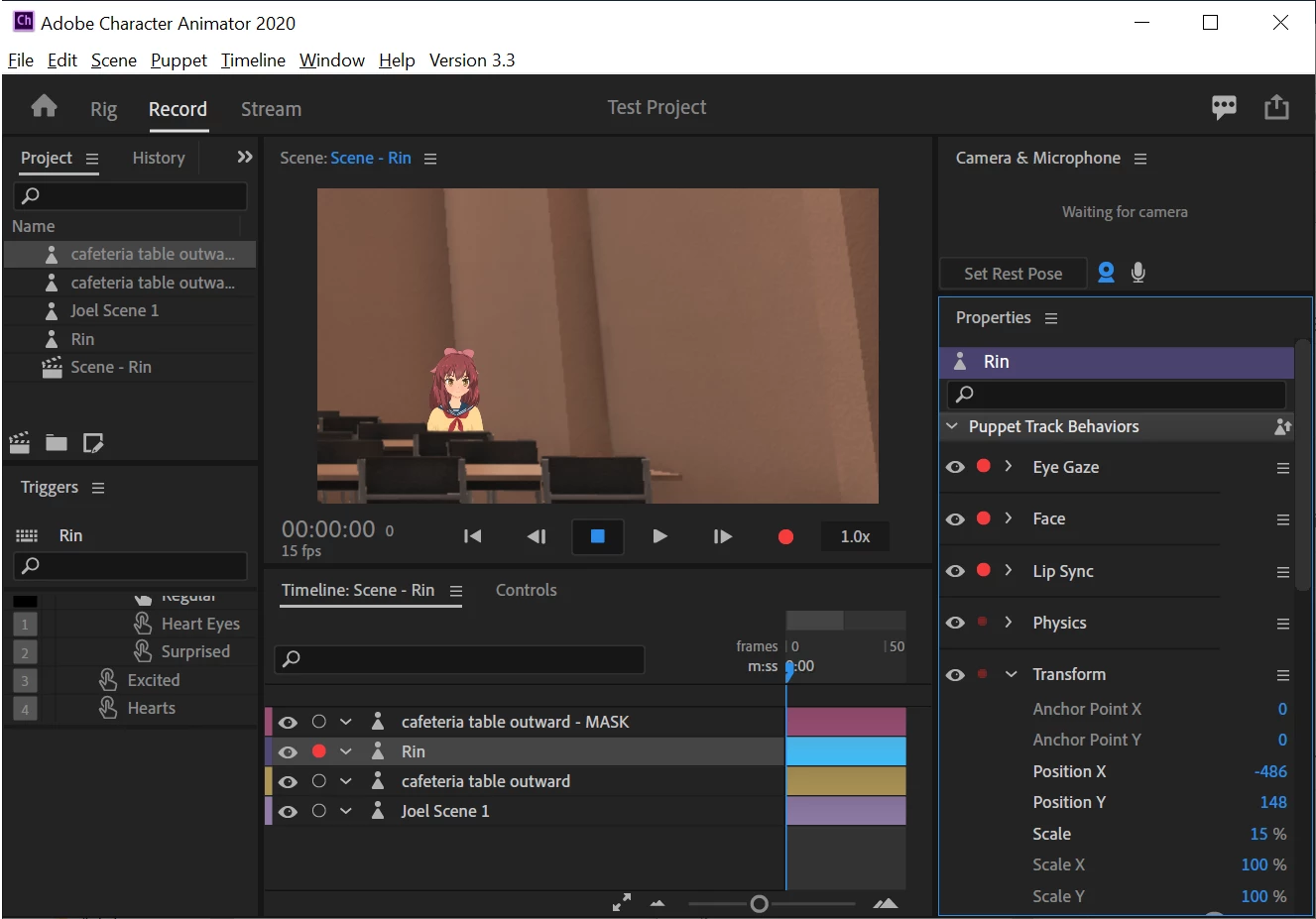This screenshot has height=919, width=1316.
Task: Open the Project panel menu icon
Action: point(92,159)
